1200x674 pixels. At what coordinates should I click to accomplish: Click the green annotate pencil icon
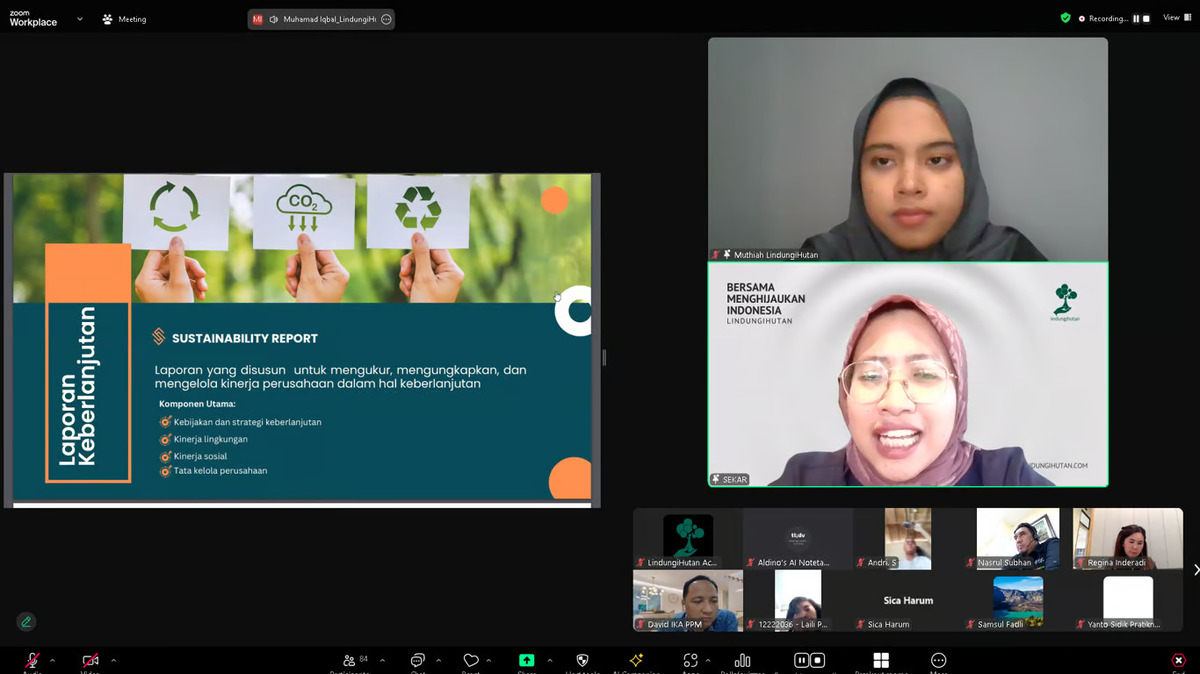click(x=26, y=621)
